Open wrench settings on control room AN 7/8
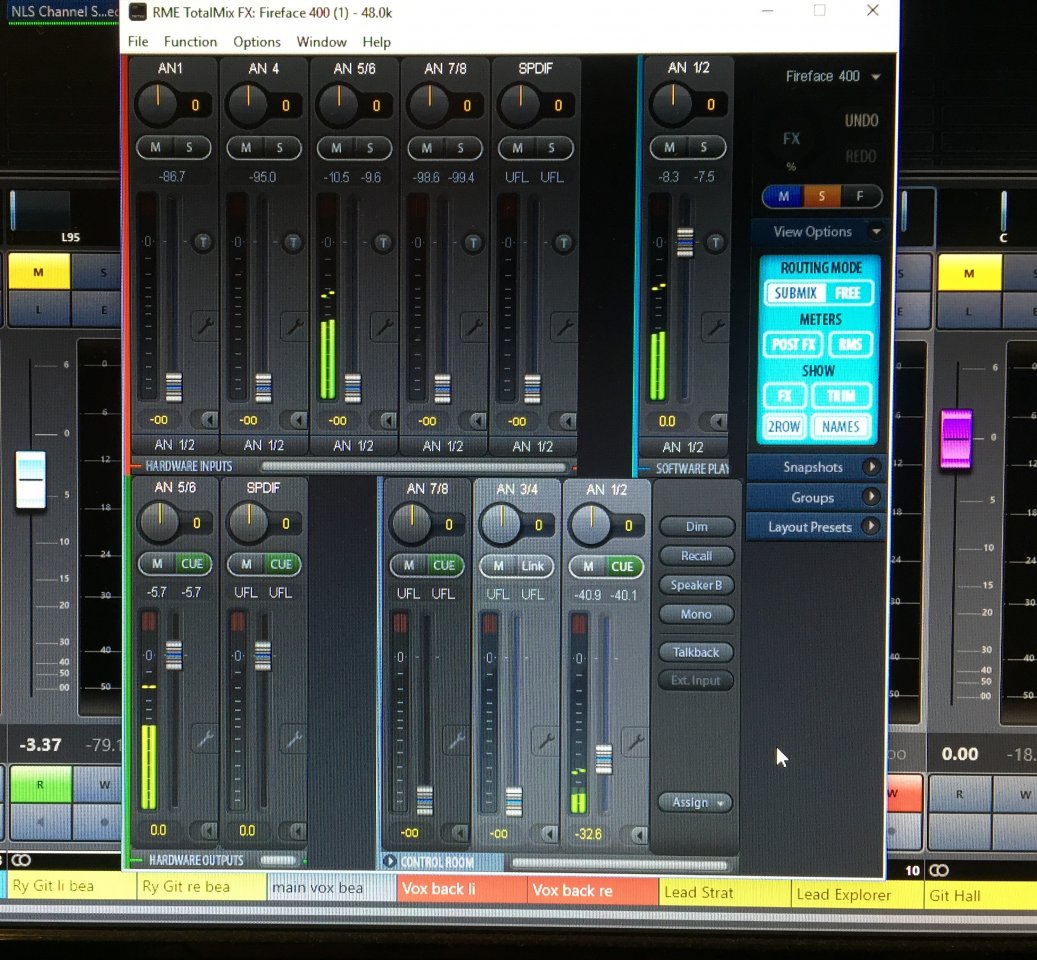Image resolution: width=1037 pixels, height=960 pixels. pyautogui.click(x=456, y=741)
